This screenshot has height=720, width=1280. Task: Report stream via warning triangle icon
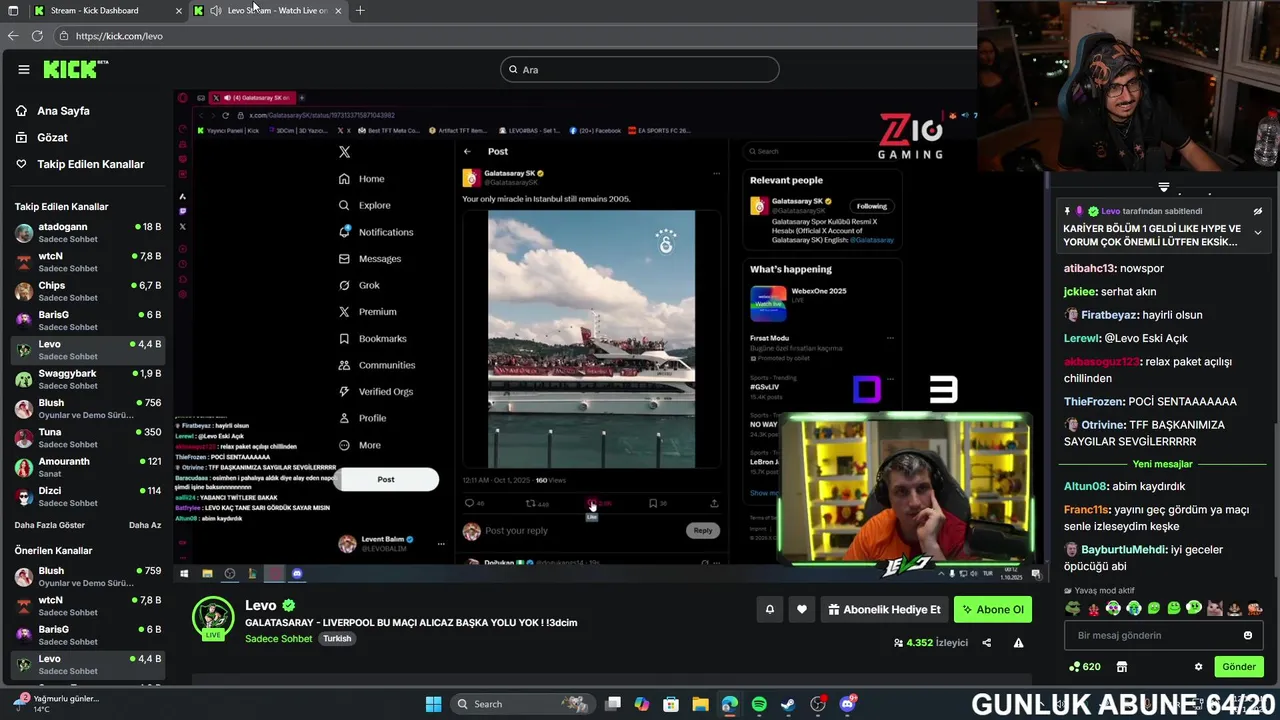pos(1019,643)
